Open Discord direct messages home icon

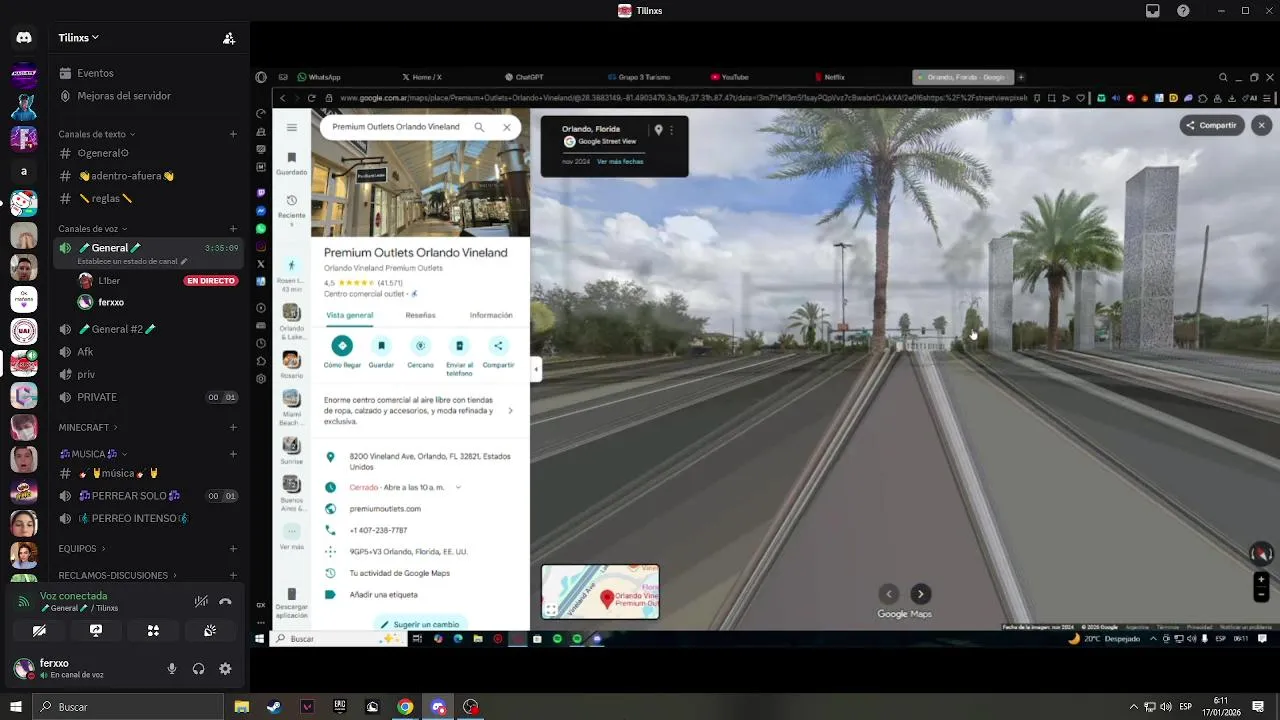click(x=24, y=38)
